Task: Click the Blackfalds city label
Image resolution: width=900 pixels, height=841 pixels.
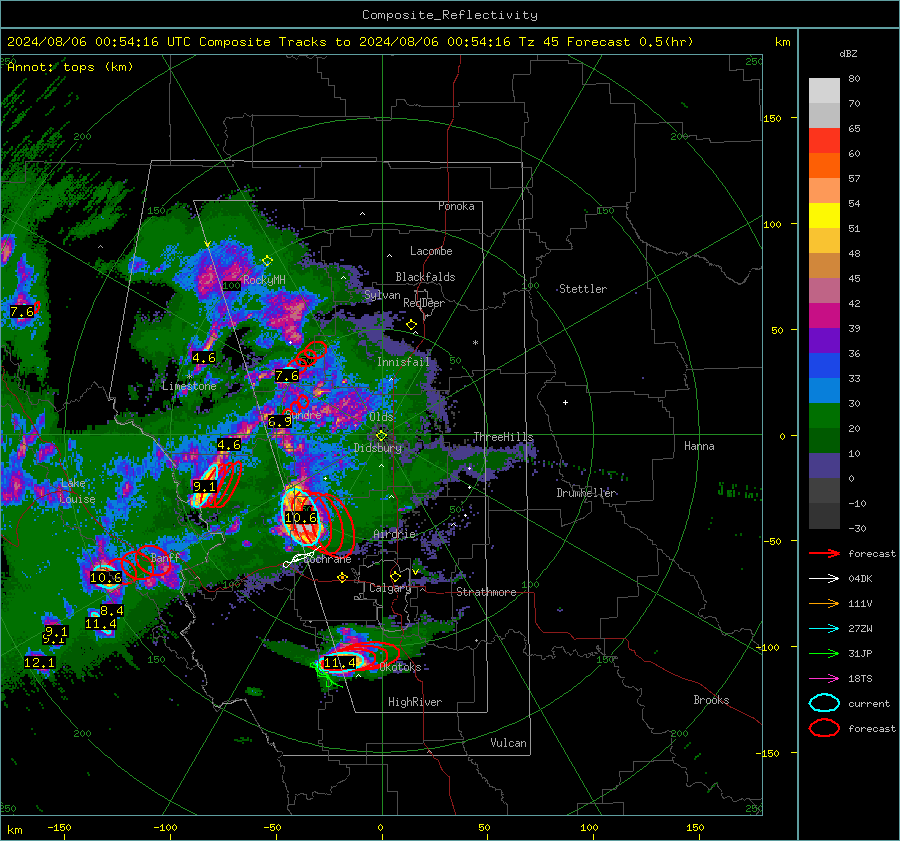Action: point(425,277)
